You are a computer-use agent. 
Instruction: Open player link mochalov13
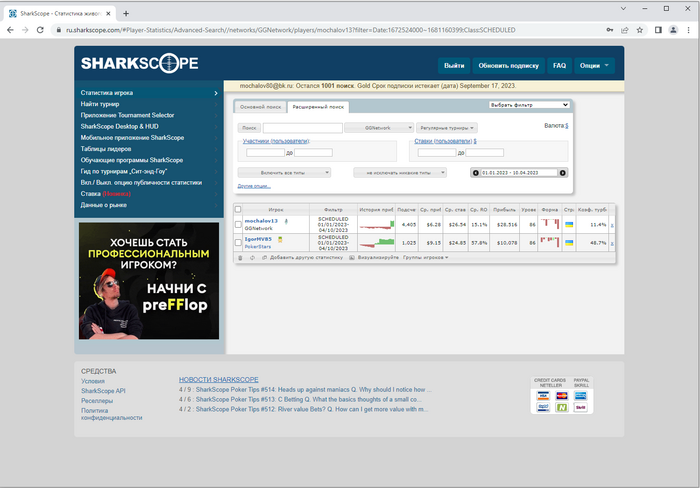[x=261, y=221]
